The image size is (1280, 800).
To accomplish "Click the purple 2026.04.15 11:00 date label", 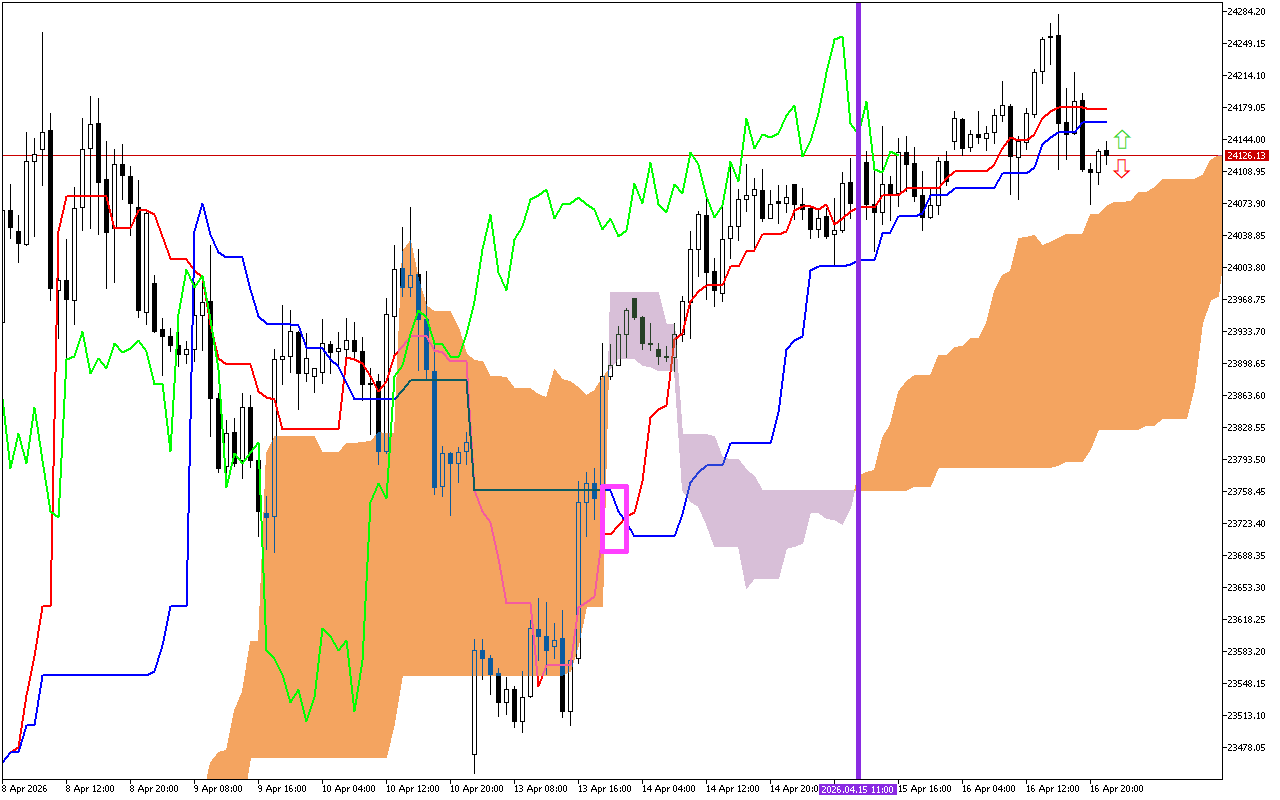I will pos(857,789).
